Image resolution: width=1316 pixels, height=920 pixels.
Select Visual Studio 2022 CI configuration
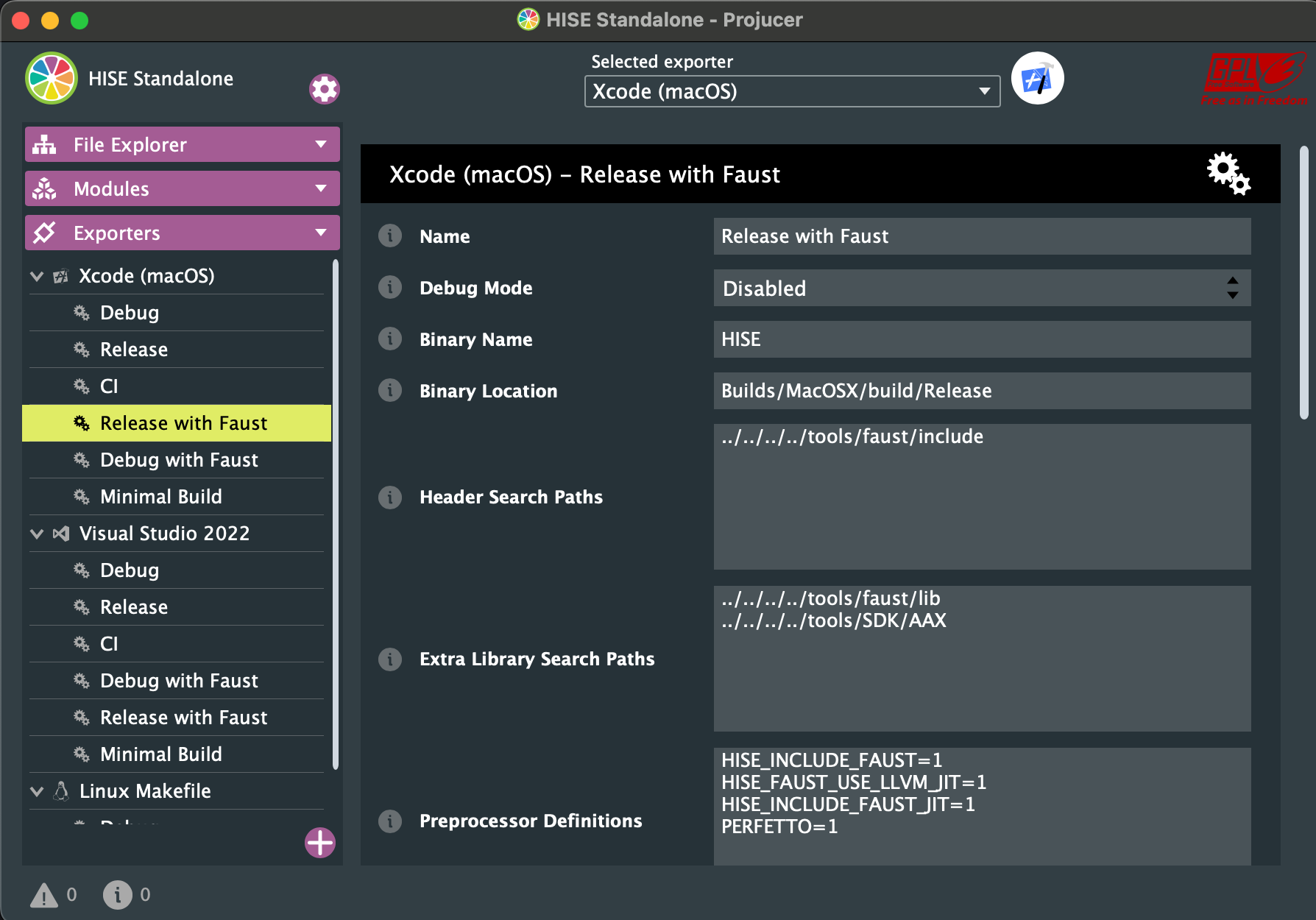pos(177,644)
